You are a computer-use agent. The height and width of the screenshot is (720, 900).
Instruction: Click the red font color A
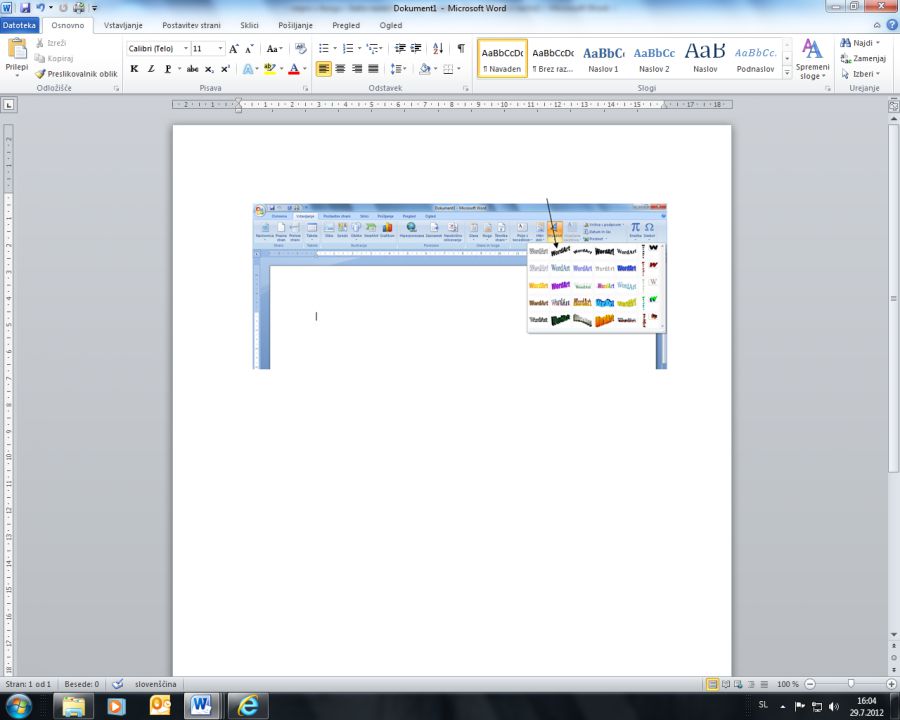(294, 69)
